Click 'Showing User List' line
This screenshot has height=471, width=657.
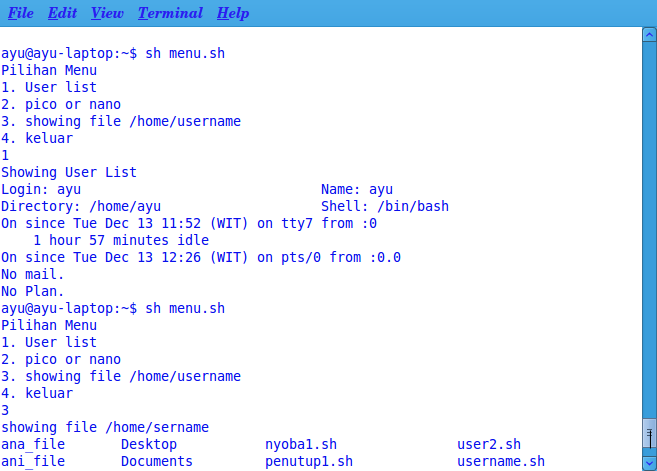point(69,172)
